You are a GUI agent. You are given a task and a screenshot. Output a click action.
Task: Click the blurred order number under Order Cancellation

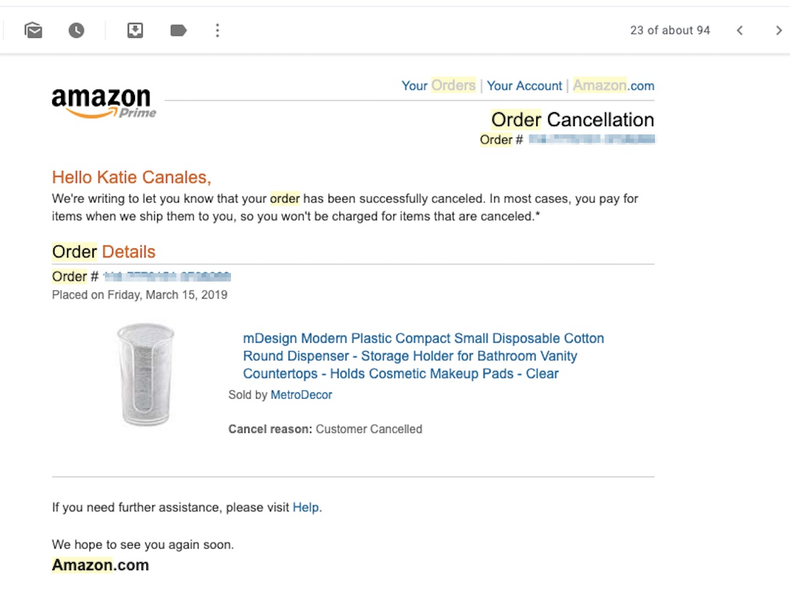(591, 140)
